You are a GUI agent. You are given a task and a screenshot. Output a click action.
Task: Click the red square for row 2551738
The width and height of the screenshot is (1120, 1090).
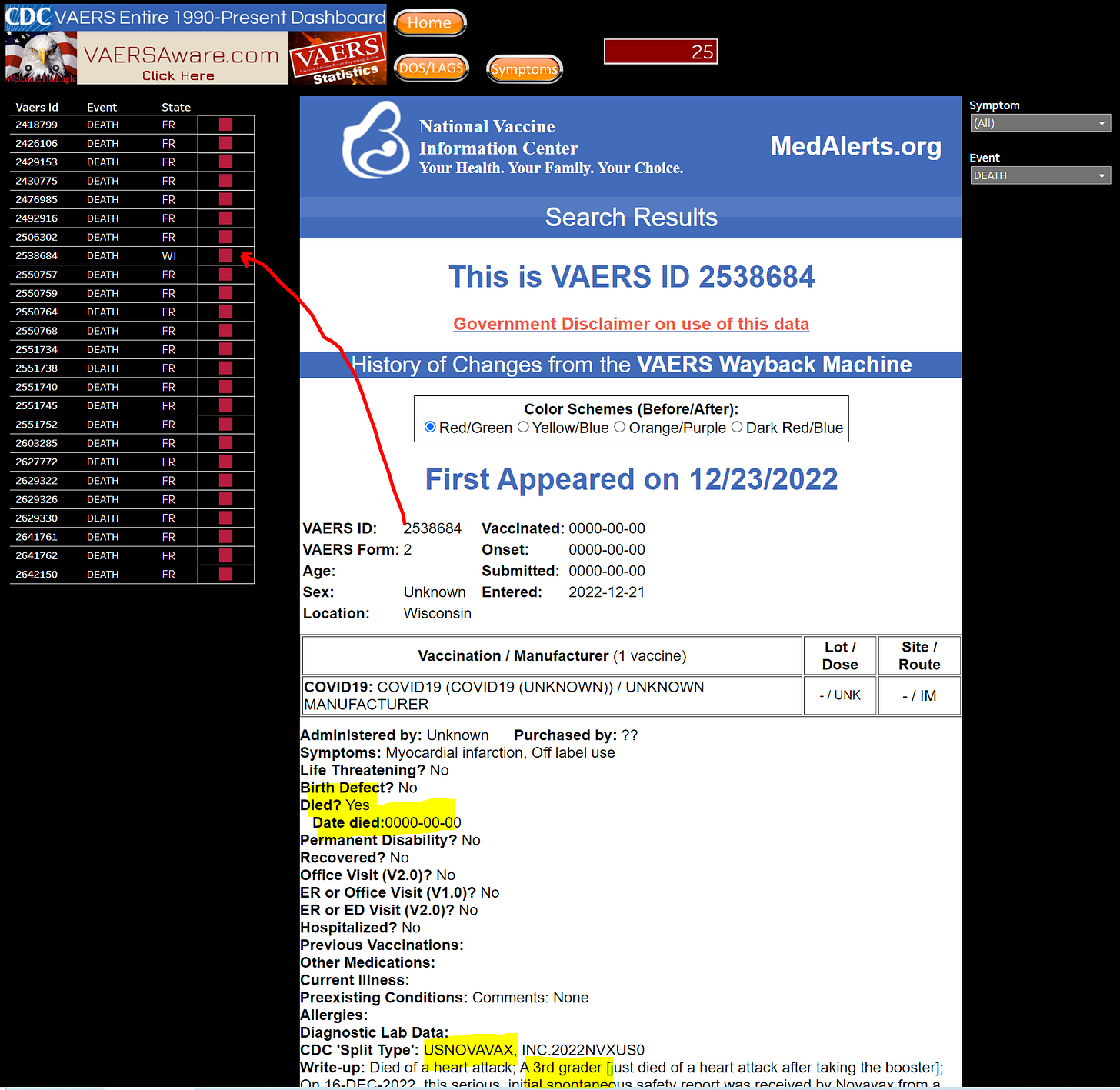tap(225, 368)
